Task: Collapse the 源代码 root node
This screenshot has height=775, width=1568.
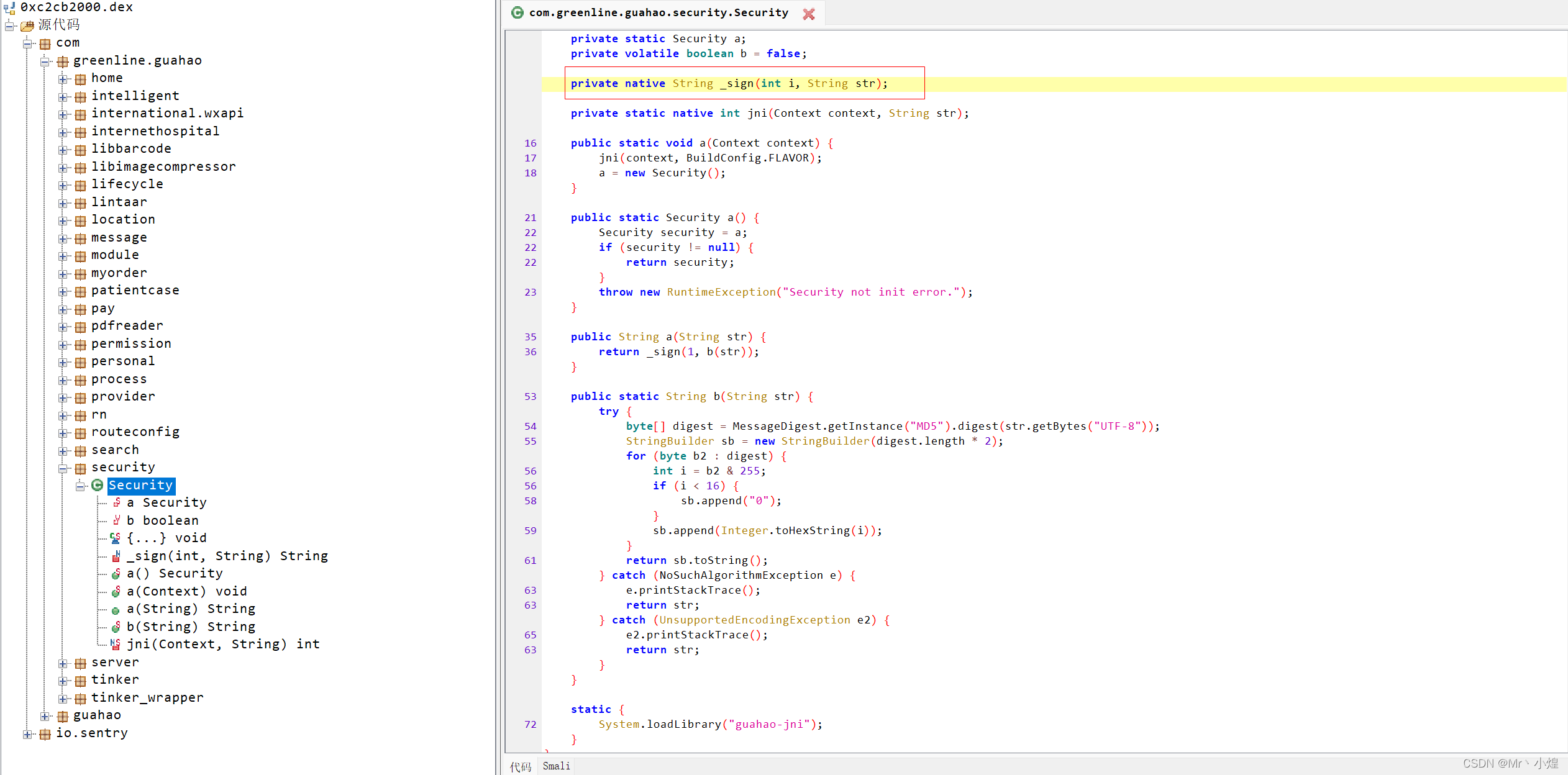Action: (10, 25)
